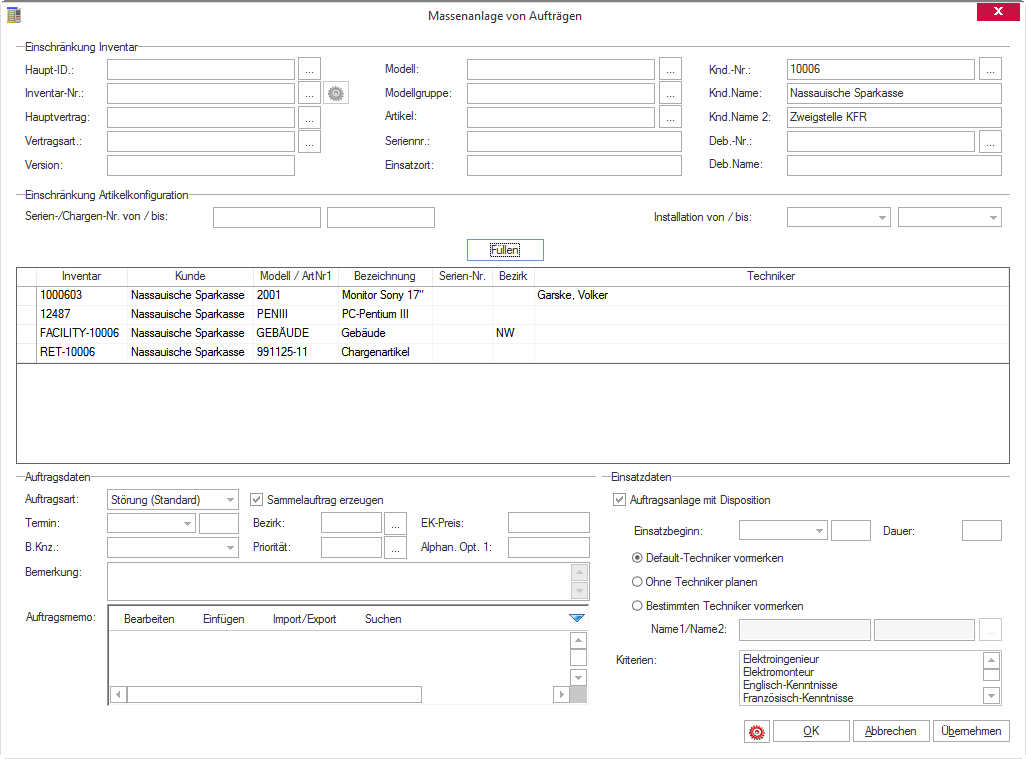Click the Übernehmen button
Screen dimensions: 1026x759
coord(971,732)
